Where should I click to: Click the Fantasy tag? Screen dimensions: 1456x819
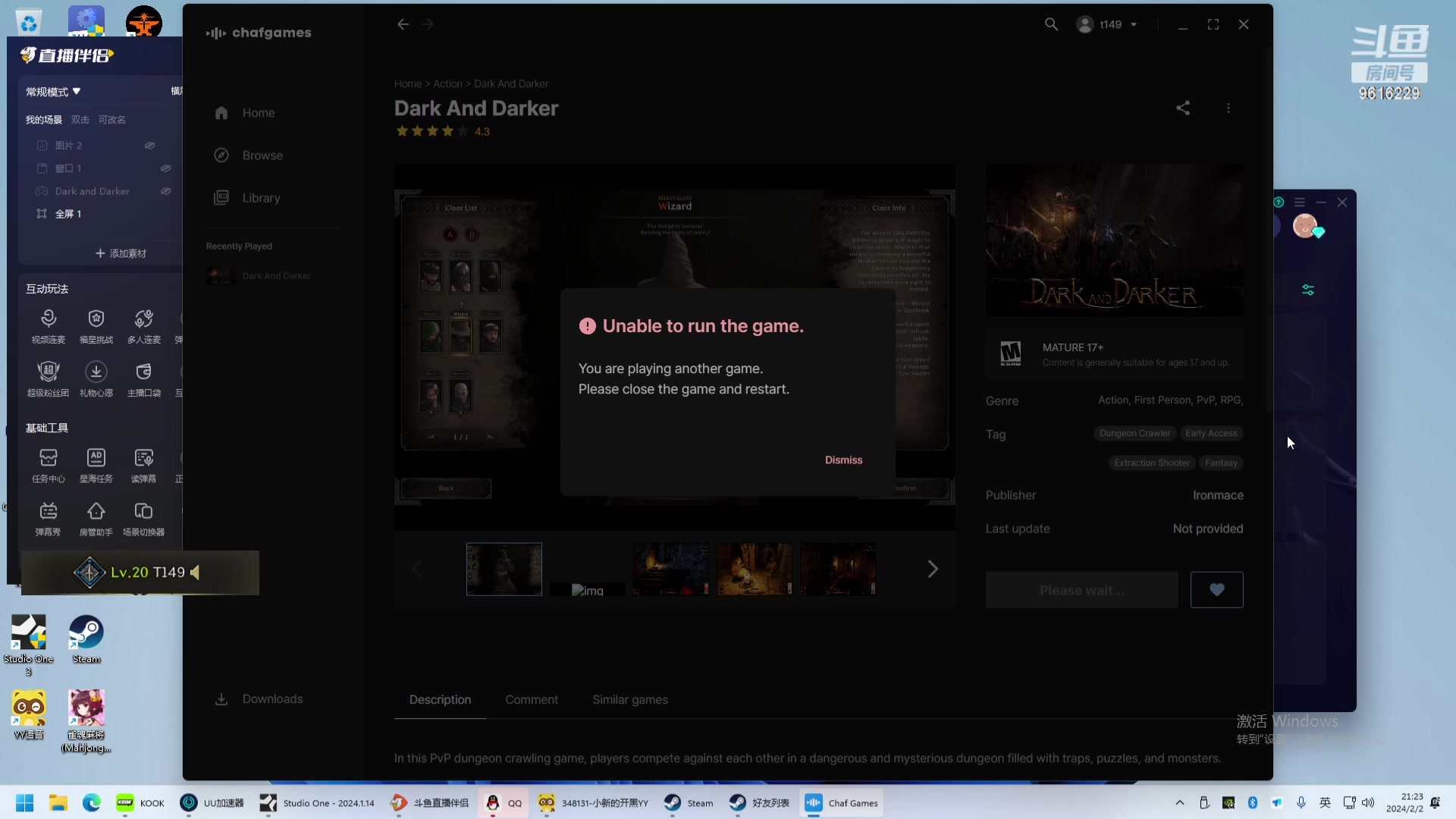click(x=1221, y=463)
